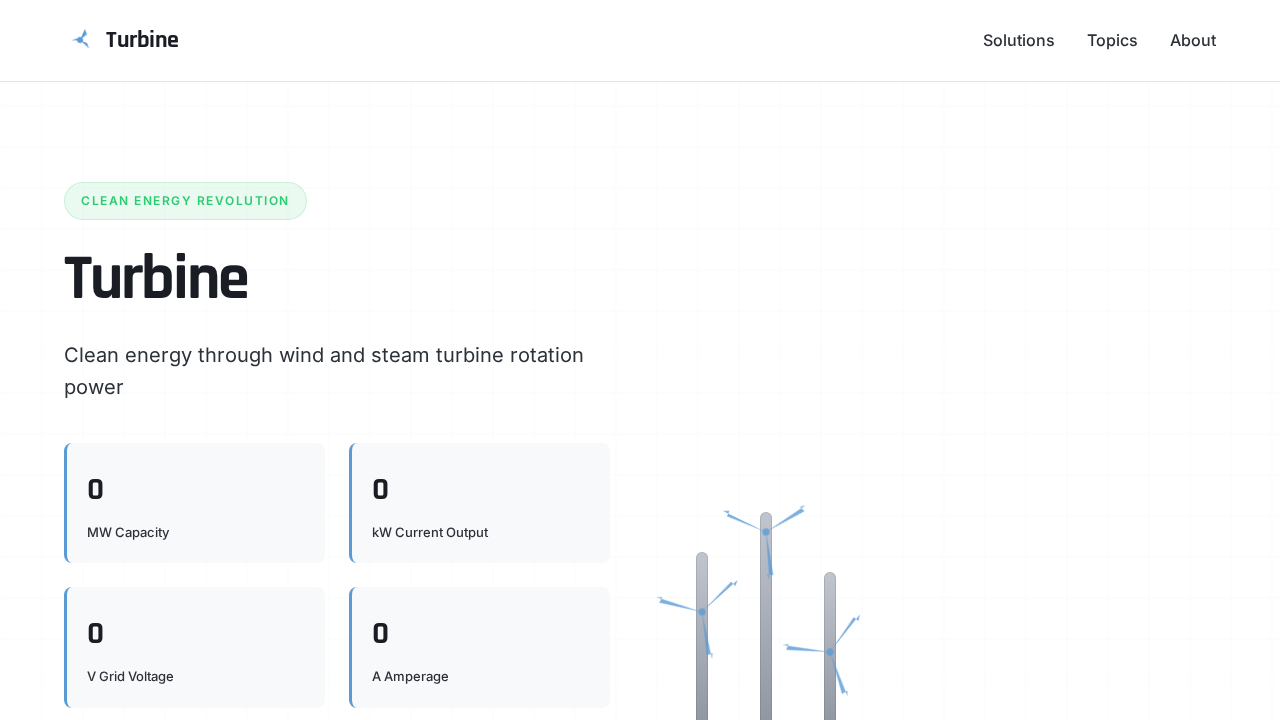This screenshot has width=1280, height=720.
Task: Select the MW Capacity stat card
Action: pos(195,503)
